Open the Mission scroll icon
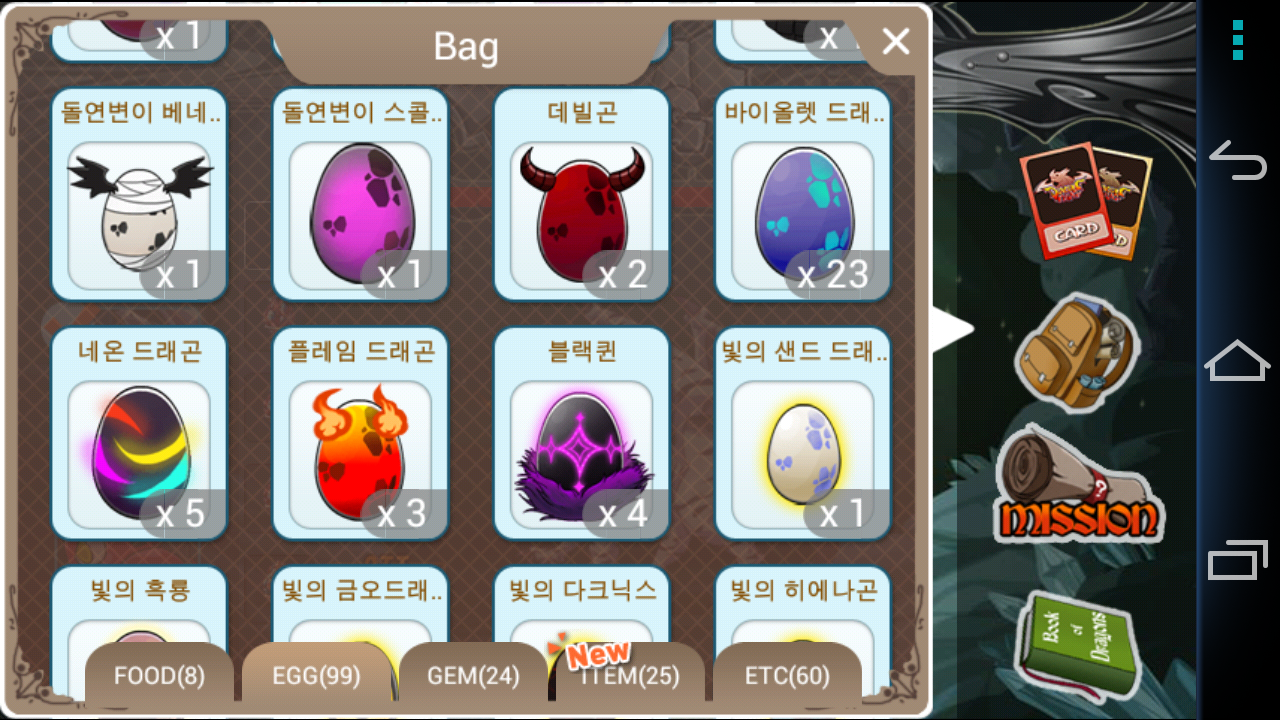Viewport: 1280px width, 720px height. [1080, 485]
